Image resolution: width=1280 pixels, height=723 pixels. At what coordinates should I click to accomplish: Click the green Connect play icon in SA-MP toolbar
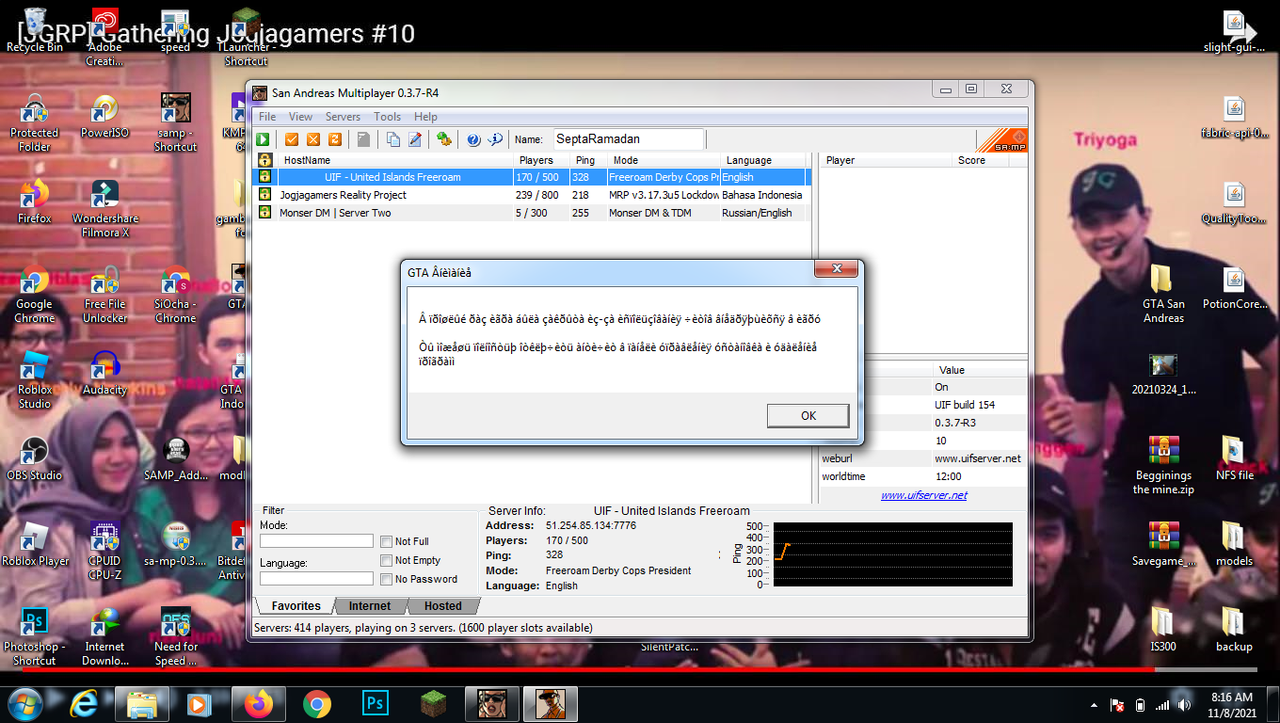pyautogui.click(x=263, y=140)
